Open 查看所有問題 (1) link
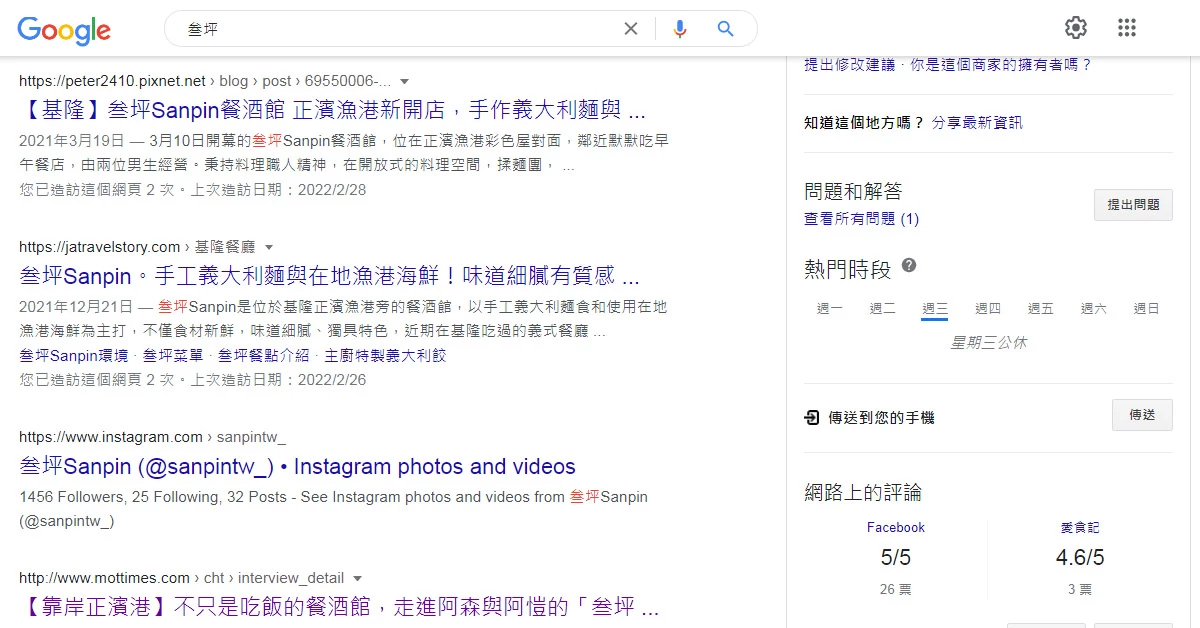This screenshot has width=1200, height=628. coord(861,218)
